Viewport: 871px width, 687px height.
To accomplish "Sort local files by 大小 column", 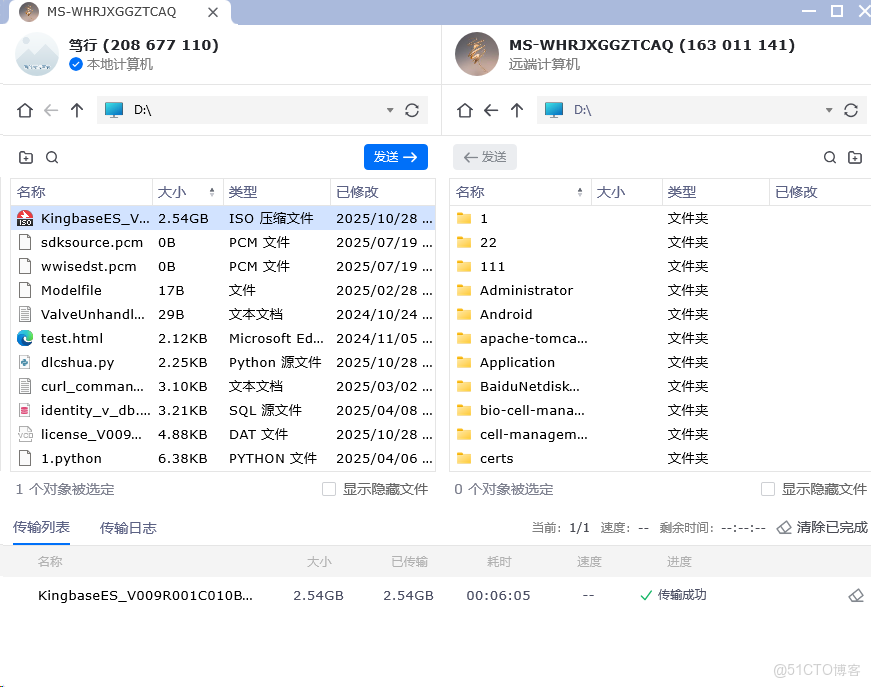I will (187, 192).
